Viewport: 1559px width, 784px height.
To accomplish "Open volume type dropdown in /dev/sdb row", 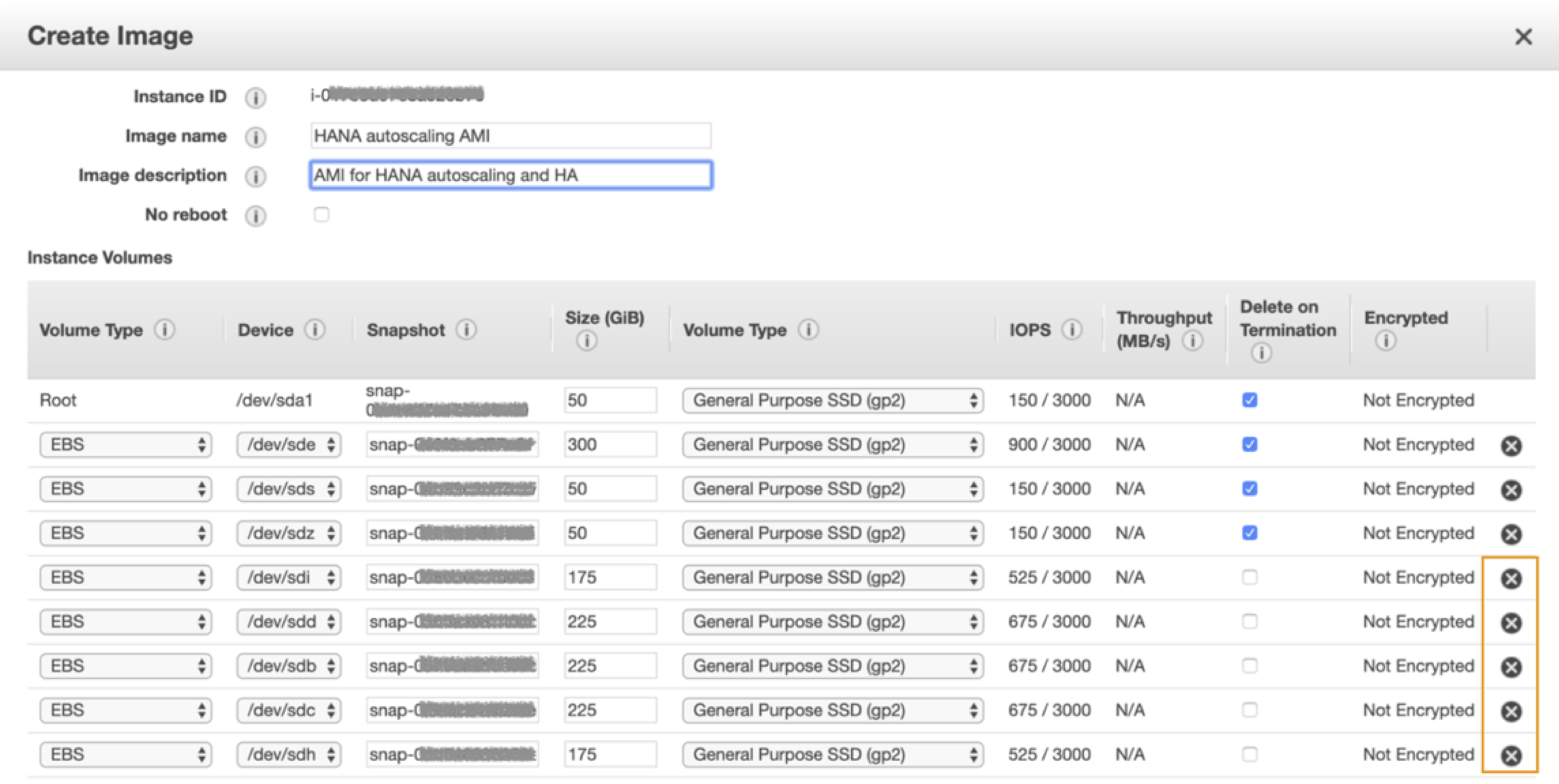I will (x=832, y=666).
